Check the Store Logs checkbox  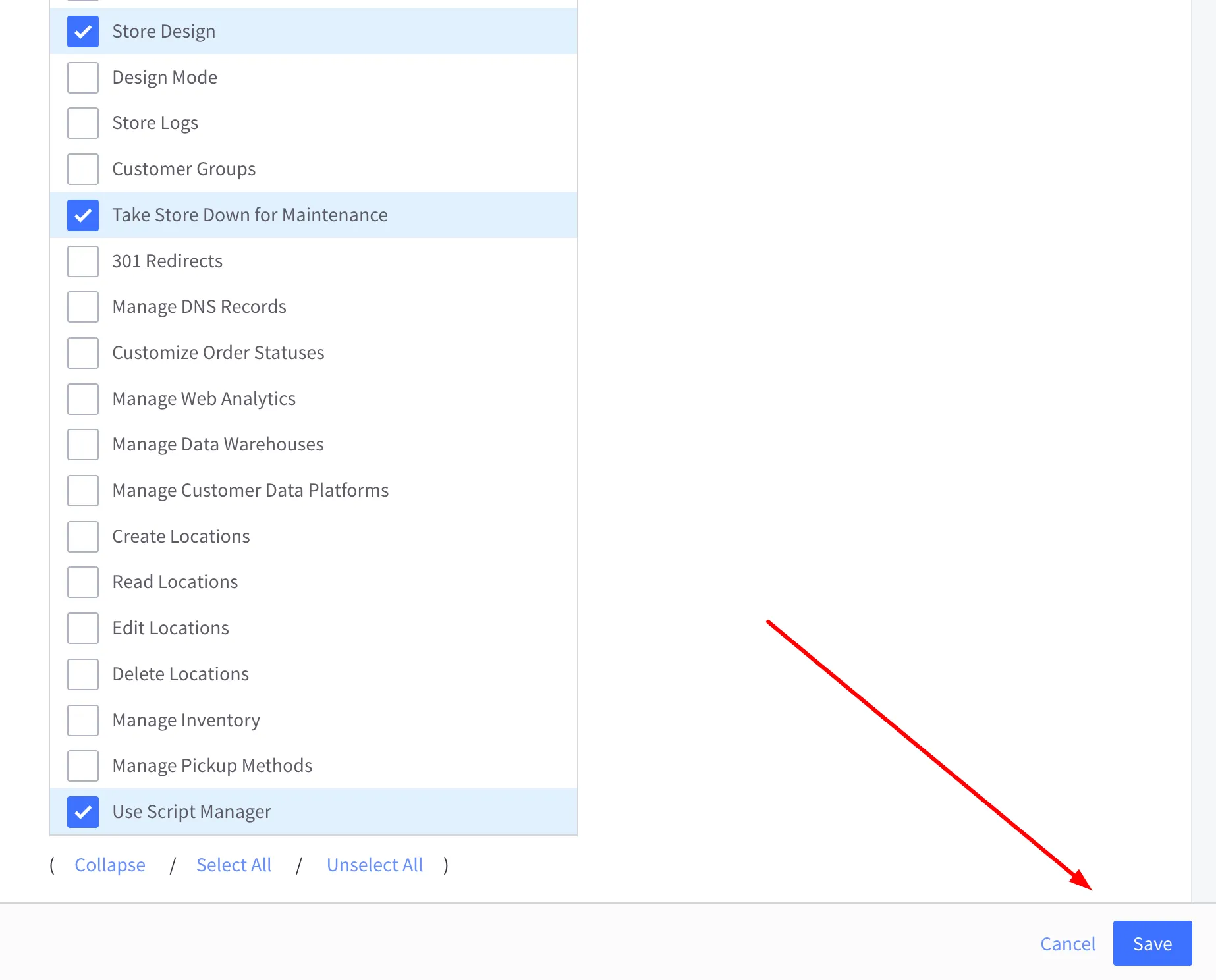(x=83, y=123)
